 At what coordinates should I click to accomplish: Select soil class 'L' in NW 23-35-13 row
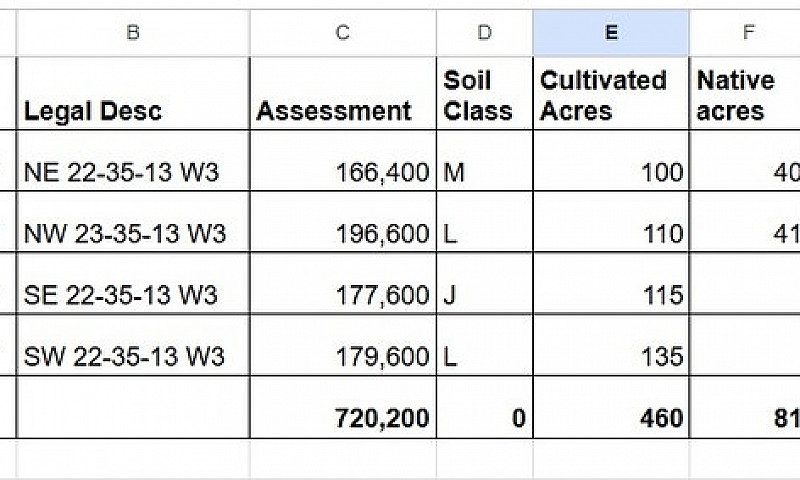[x=485, y=222]
